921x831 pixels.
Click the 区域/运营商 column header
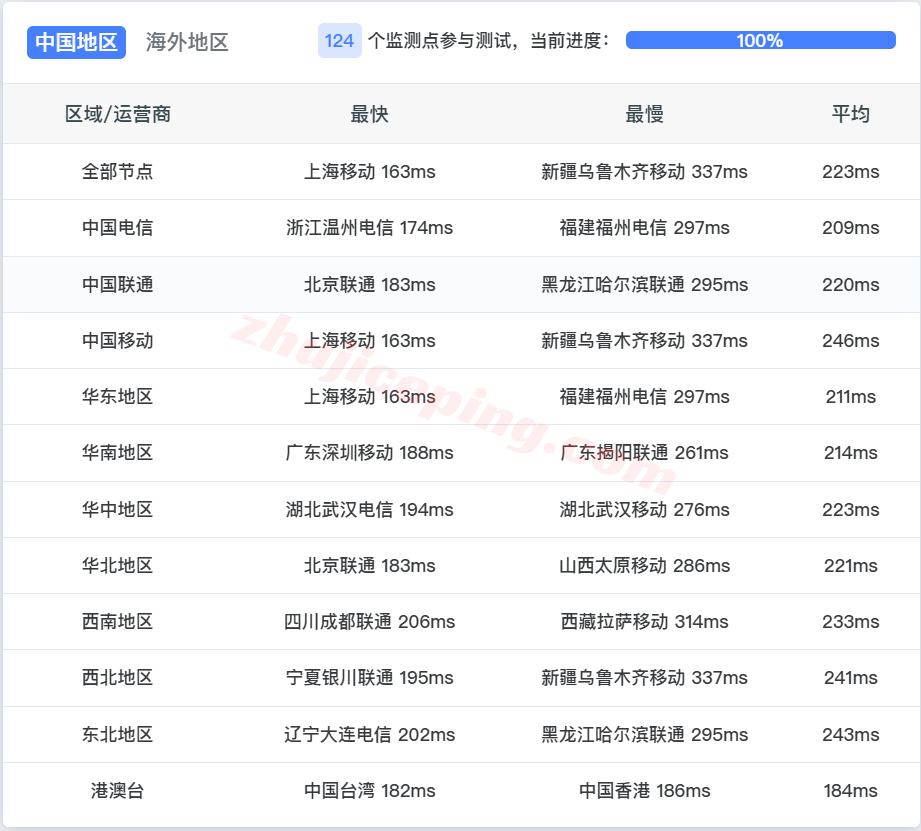tap(117, 114)
